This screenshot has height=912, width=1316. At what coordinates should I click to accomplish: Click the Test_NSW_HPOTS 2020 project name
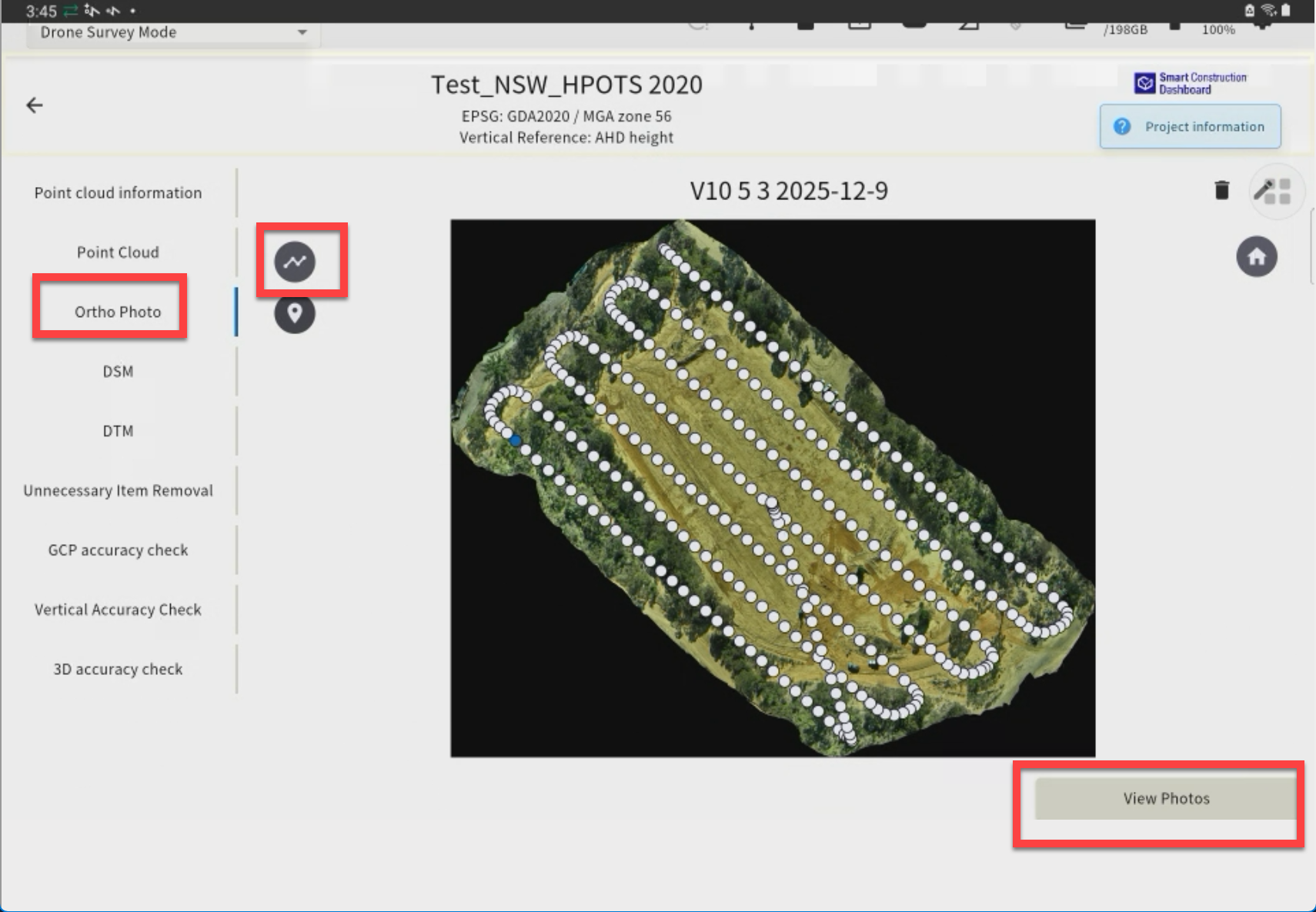[566, 85]
